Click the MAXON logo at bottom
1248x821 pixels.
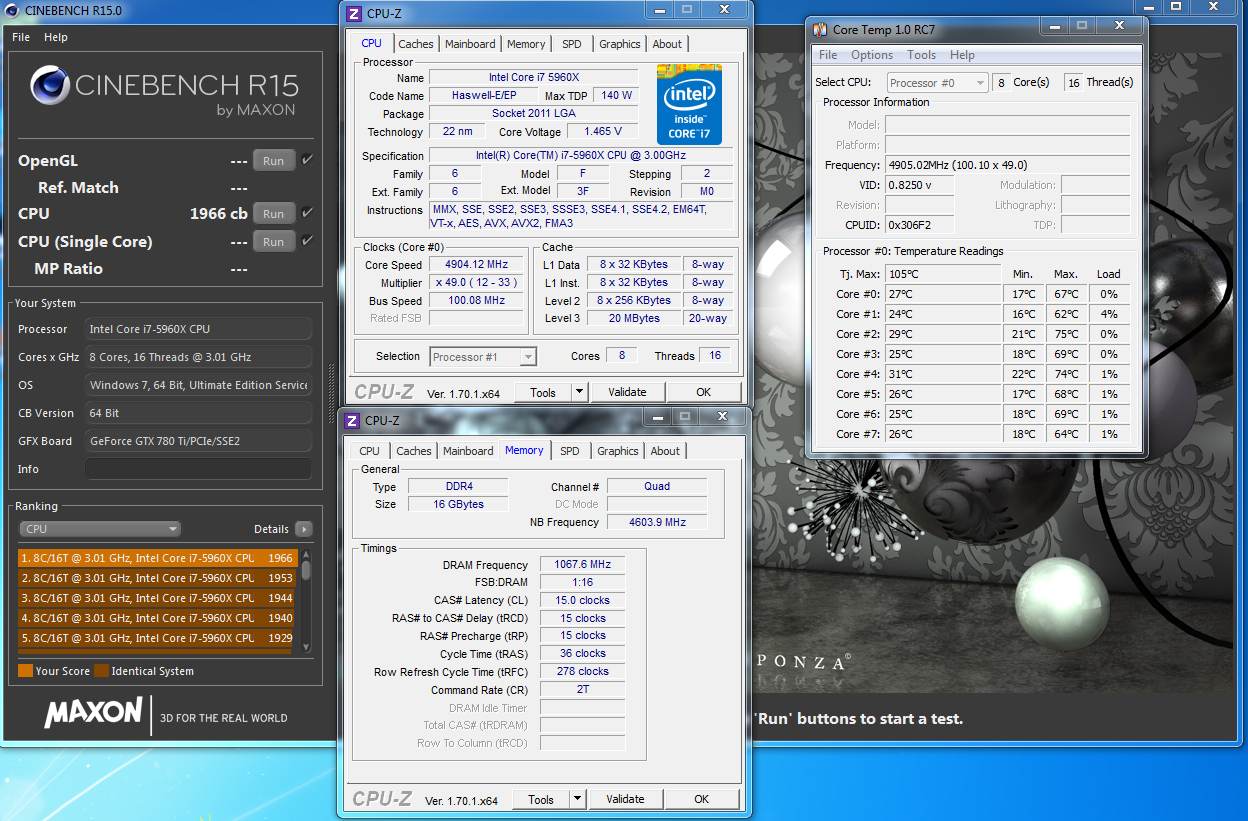[x=93, y=713]
